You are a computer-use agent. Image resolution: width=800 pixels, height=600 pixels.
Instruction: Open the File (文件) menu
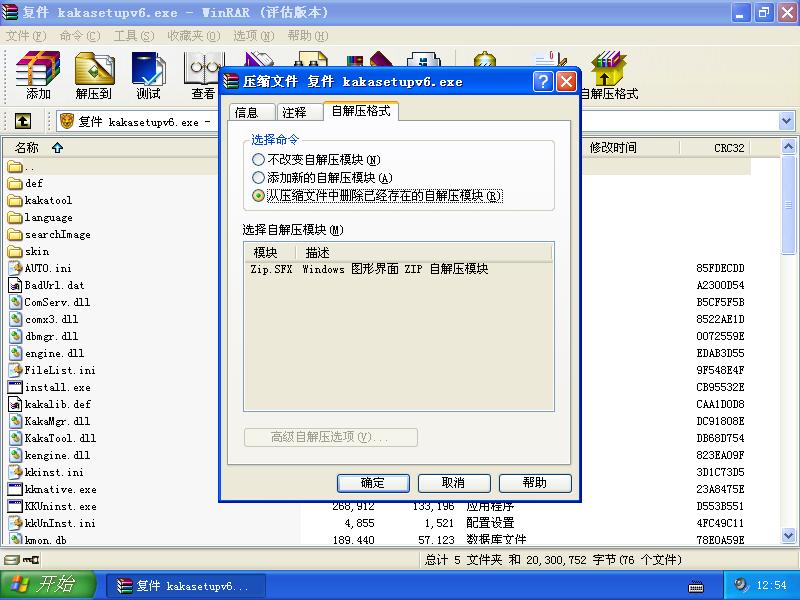click(x=26, y=36)
